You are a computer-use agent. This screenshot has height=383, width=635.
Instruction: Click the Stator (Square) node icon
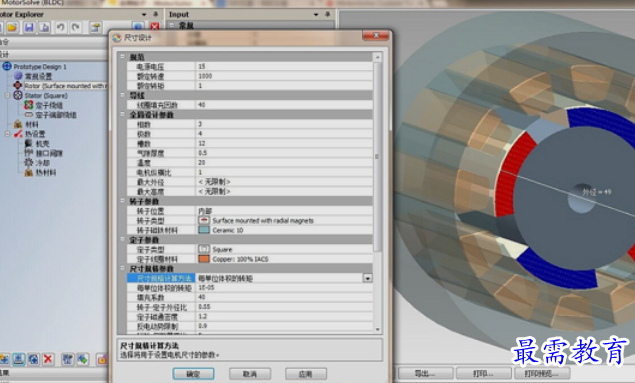tap(17, 95)
